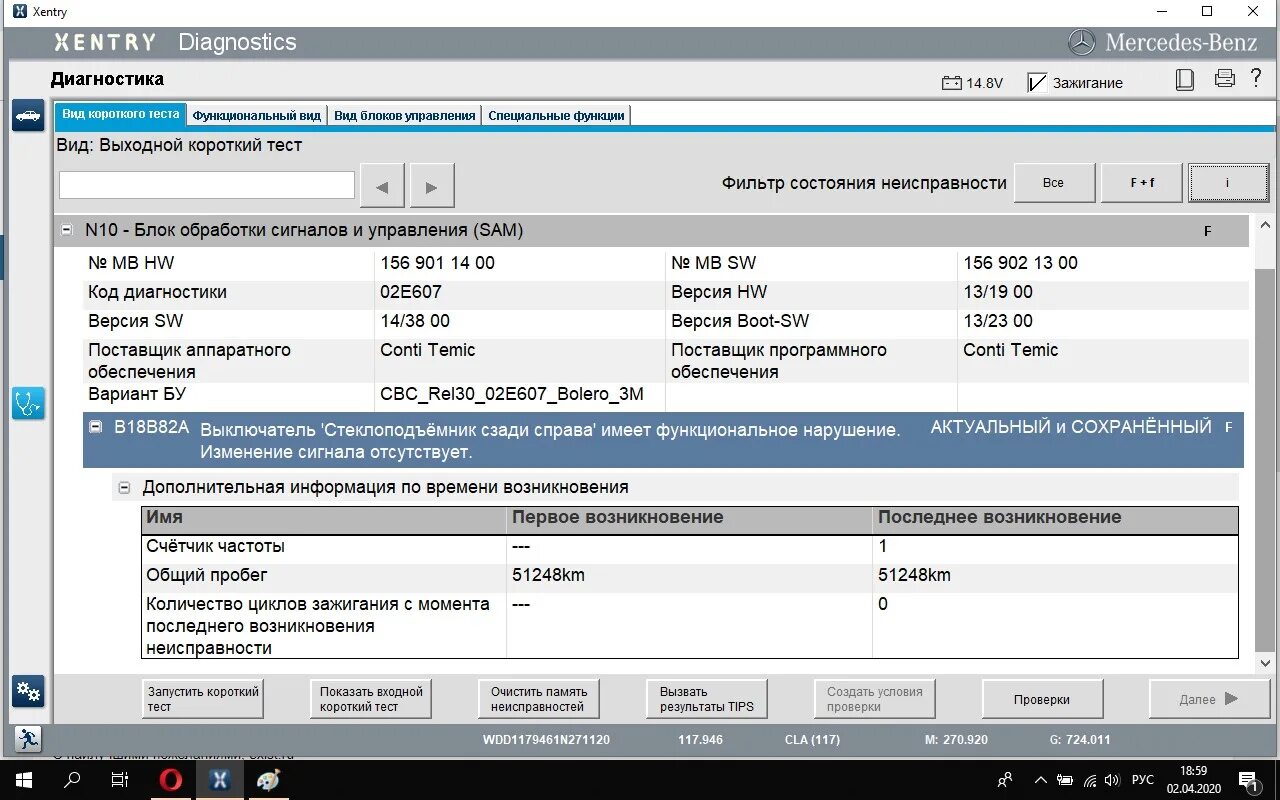Open the gears settings sidebar icon
1280x800 pixels.
[x=28, y=691]
